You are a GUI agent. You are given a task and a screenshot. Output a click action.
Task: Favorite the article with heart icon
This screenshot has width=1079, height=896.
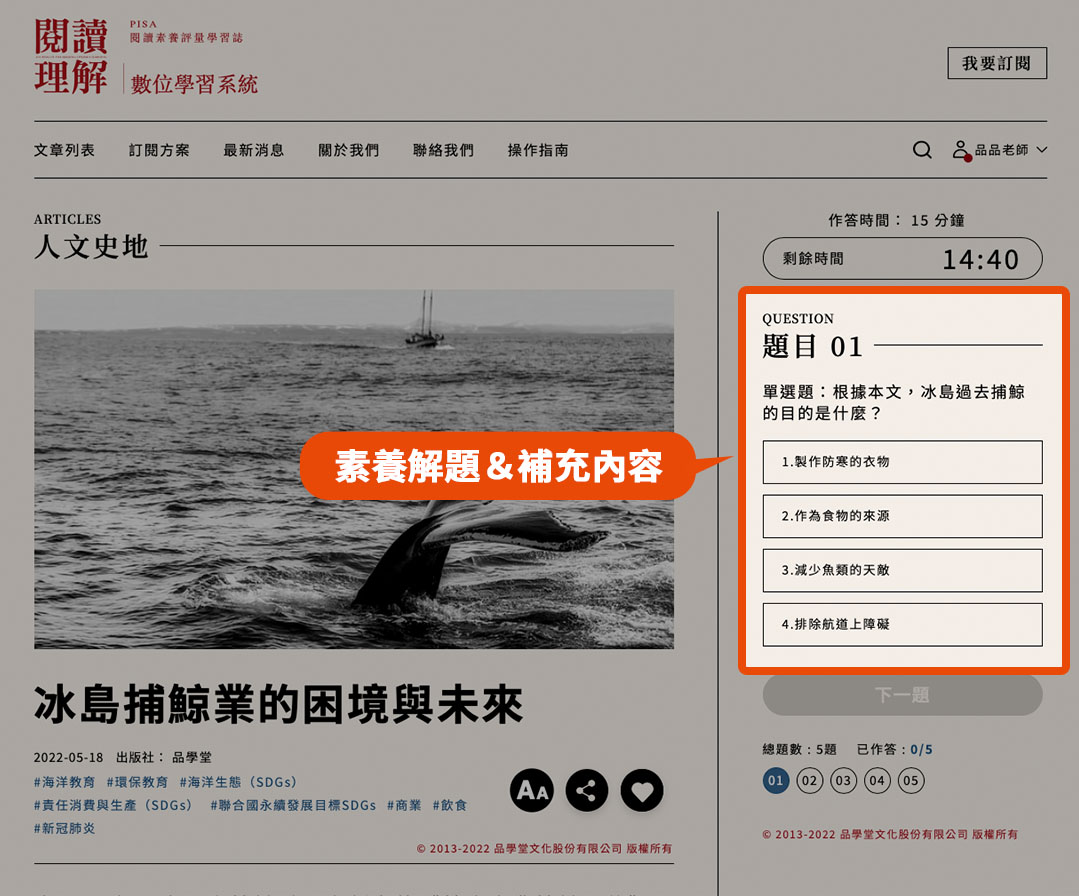point(642,791)
